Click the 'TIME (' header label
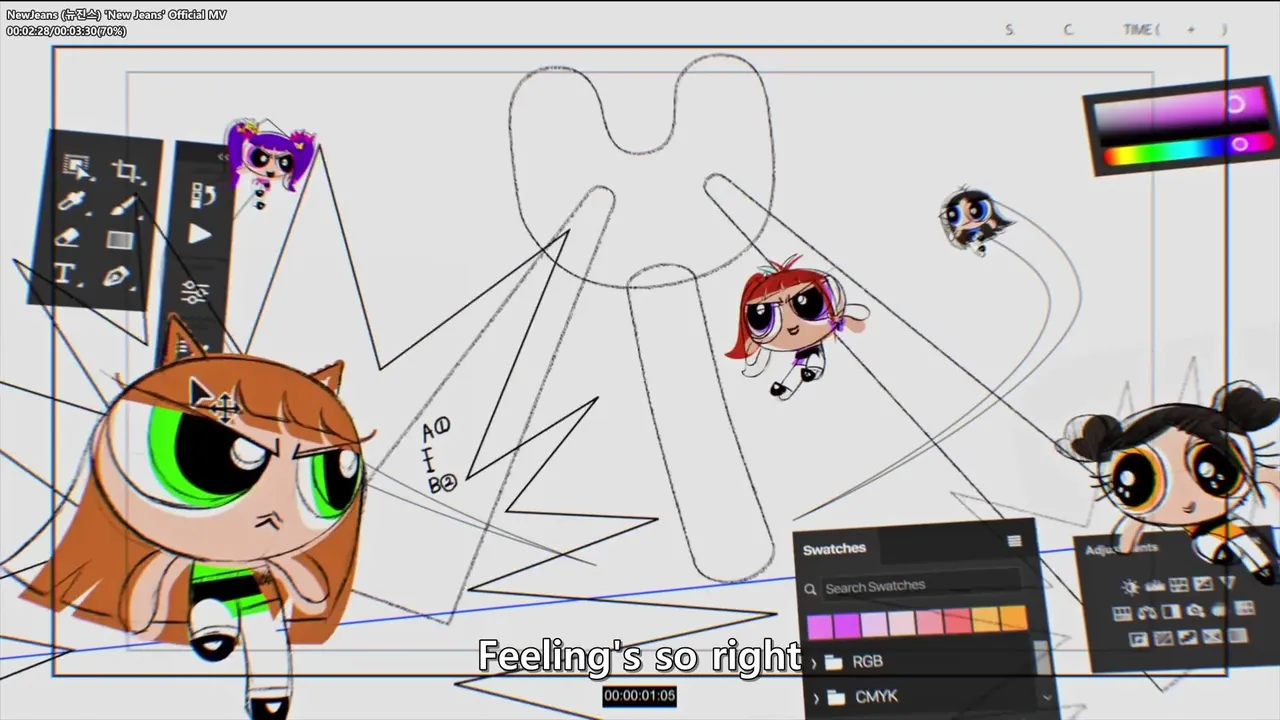The image size is (1280, 720). 1141,30
